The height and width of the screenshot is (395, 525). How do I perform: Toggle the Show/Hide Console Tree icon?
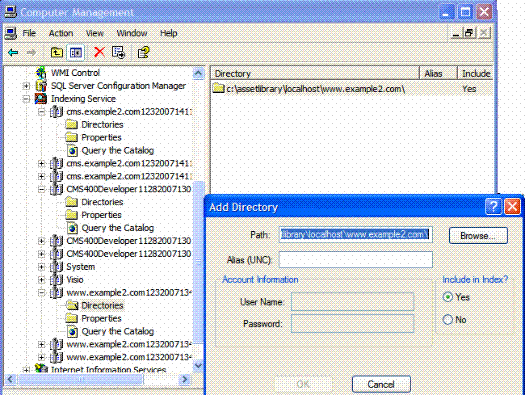[76, 53]
